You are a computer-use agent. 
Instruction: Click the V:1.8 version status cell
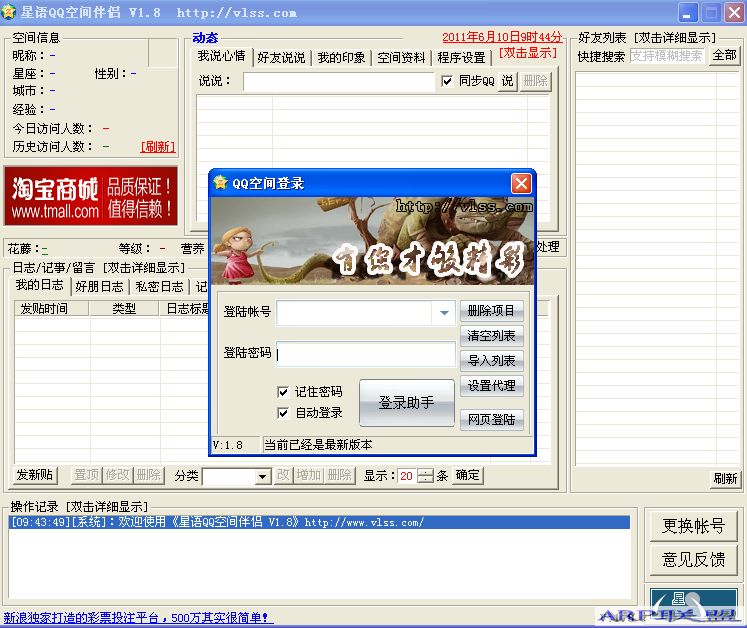coord(235,445)
